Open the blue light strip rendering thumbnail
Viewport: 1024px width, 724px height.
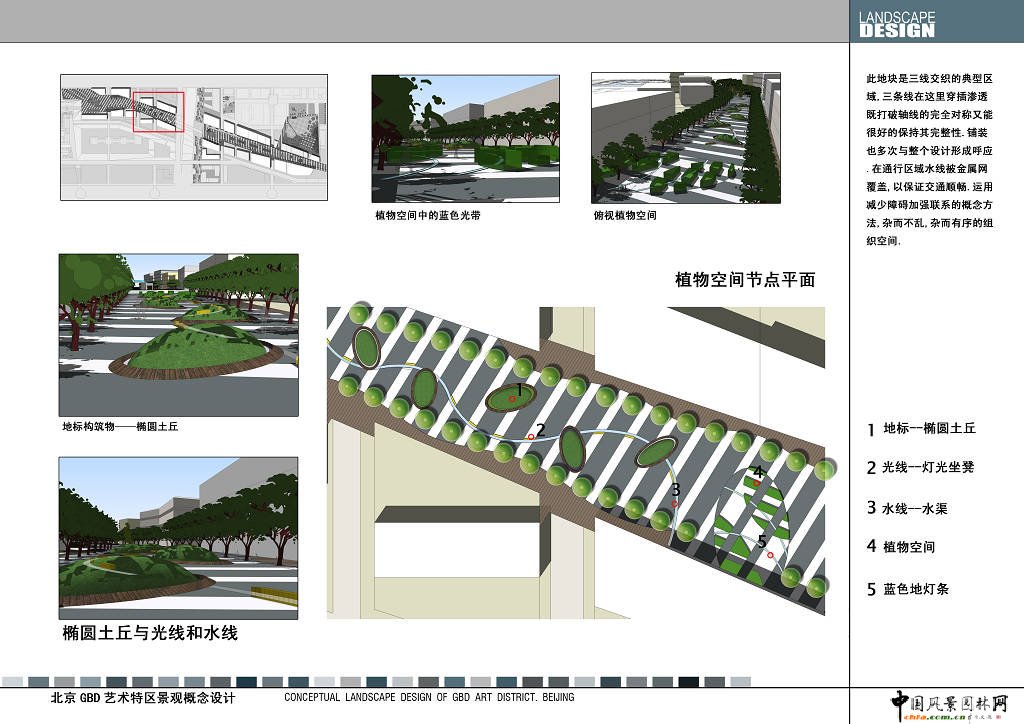coord(466,138)
